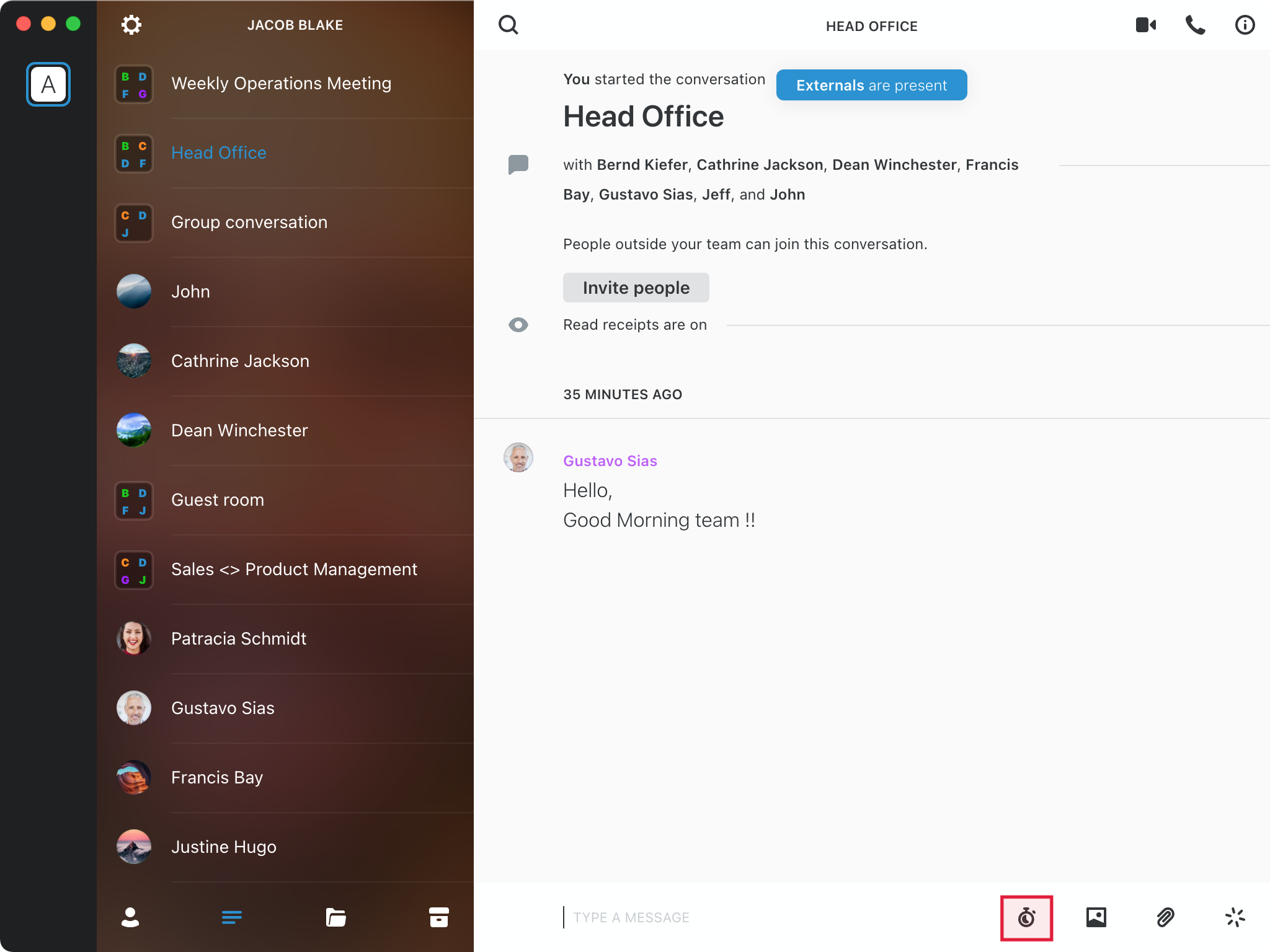
Task: Click the "35 MINUTES AGO" timestamp
Action: (623, 394)
